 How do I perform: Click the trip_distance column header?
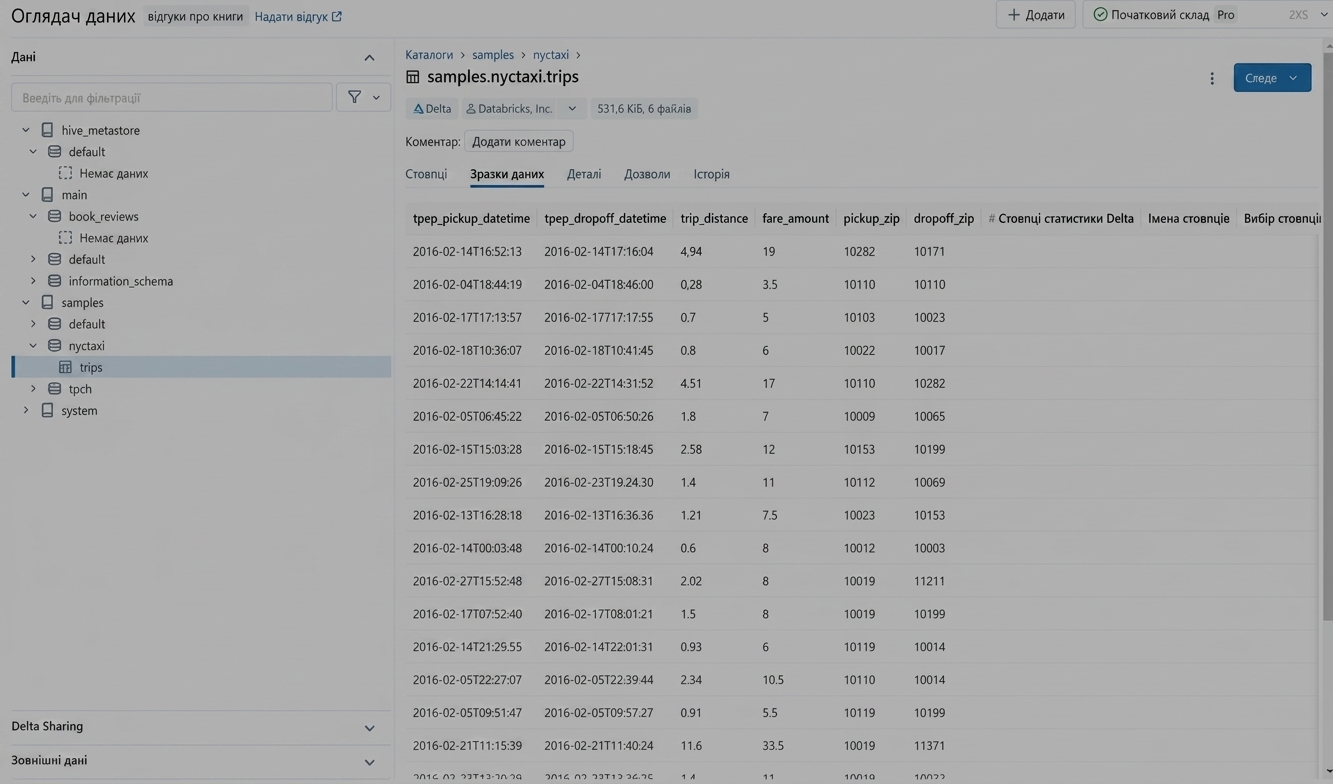714,218
